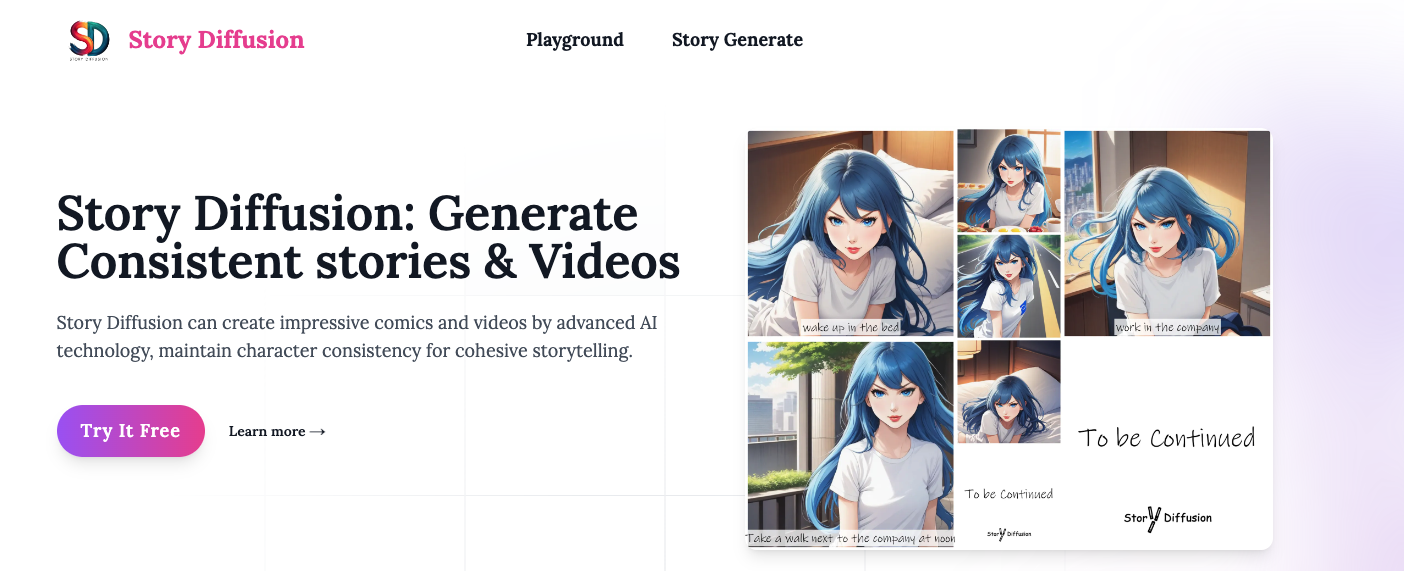Image resolution: width=1404 pixels, height=571 pixels.
Task: Click the large Story Diffusion logo in the comic
Action: tap(1167, 518)
